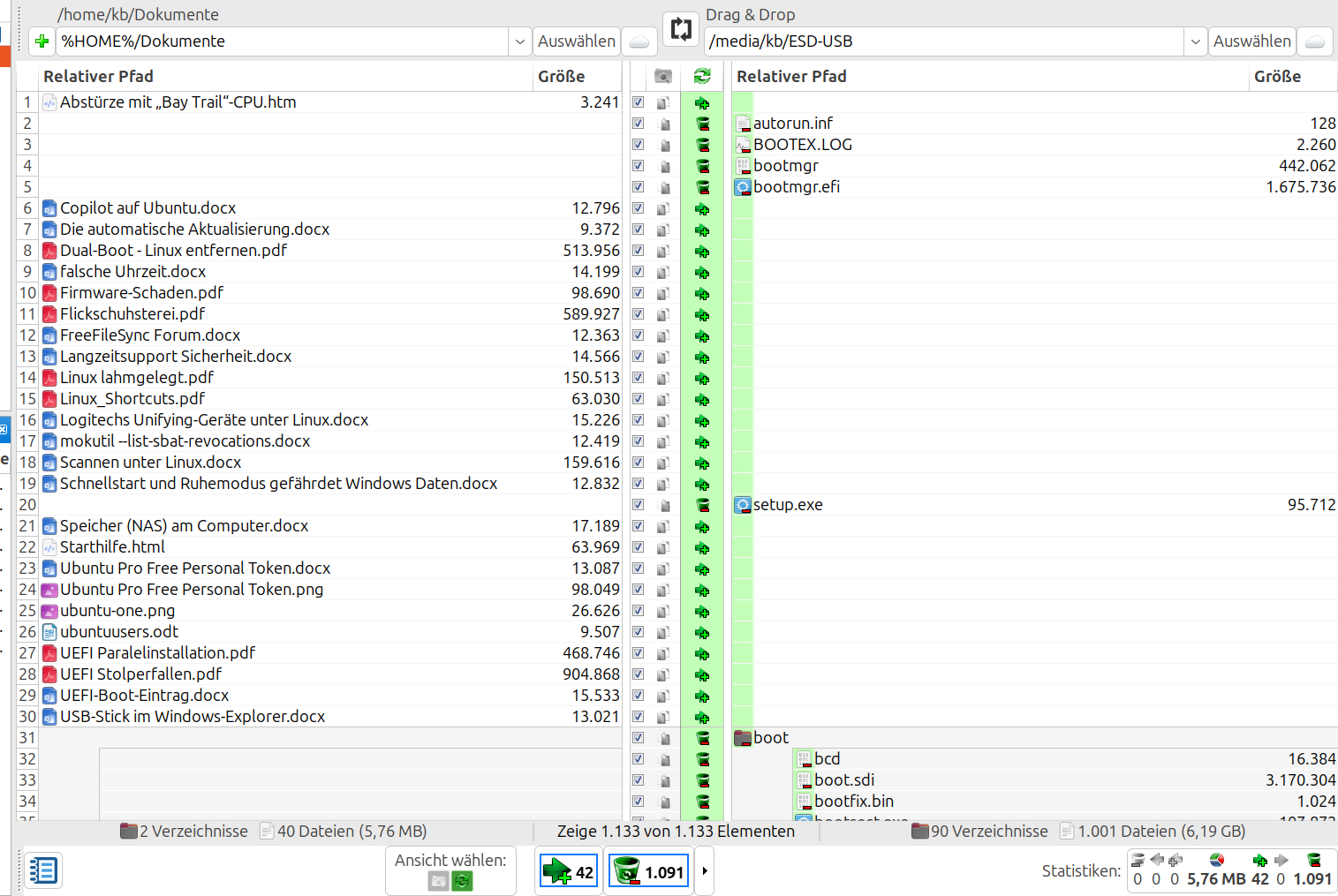The image size is (1338, 896).
Task: Click copy-right action for Copilot auf Ubuntu.docx row
Action: click(702, 208)
